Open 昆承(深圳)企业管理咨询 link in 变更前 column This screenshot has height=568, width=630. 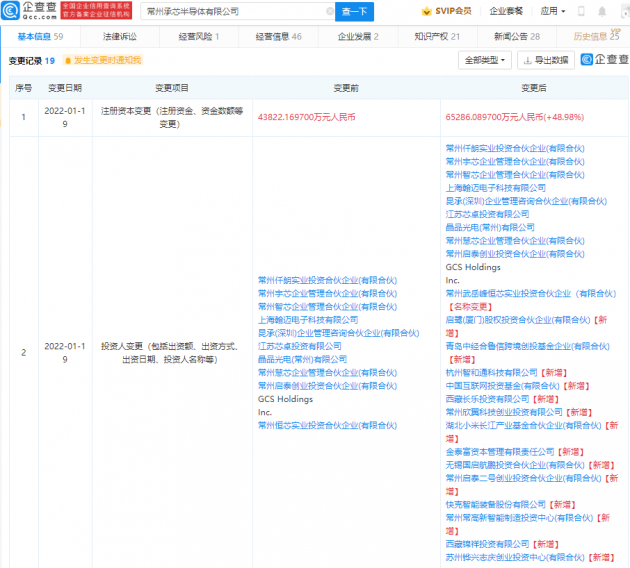(x=338, y=333)
